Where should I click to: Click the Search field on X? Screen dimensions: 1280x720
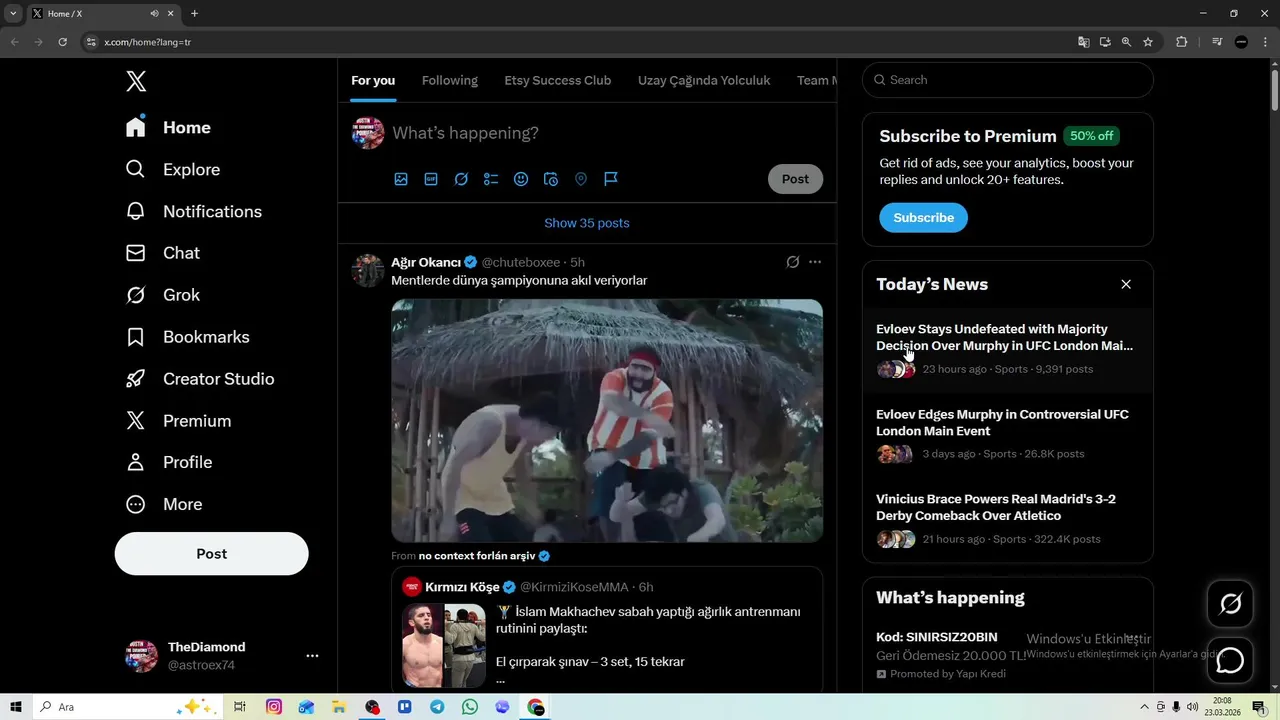coord(1008,80)
